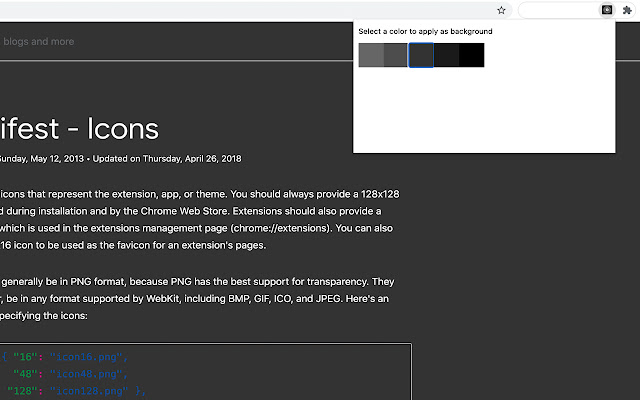Click the '(chrome://extensions)' text in paragraph
The image size is (640, 400).
tap(281, 228)
